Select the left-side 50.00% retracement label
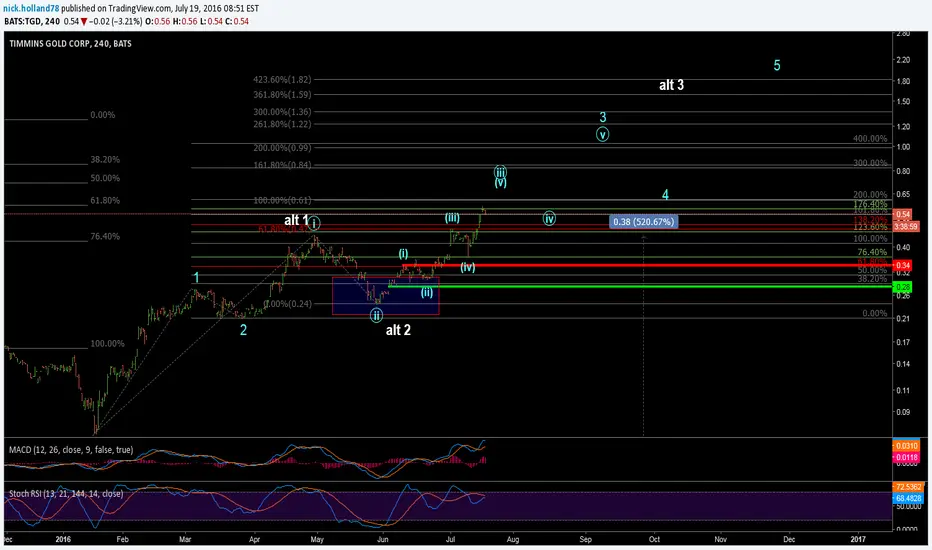 pos(105,178)
